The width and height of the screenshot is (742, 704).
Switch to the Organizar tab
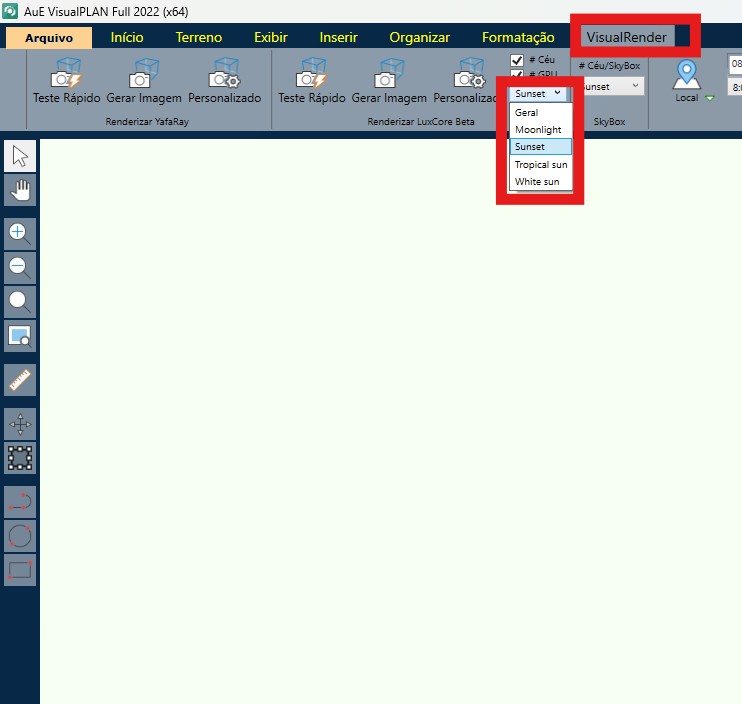point(419,37)
